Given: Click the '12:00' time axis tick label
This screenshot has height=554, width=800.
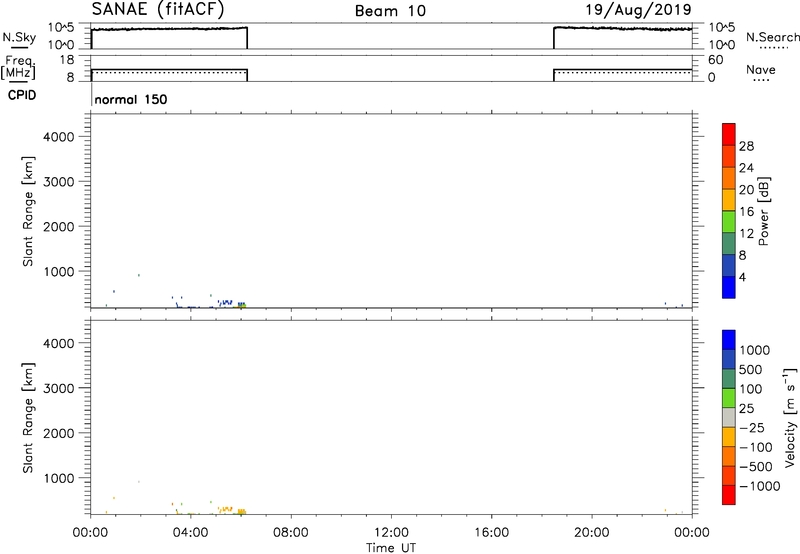Looking at the screenshot, I should (391, 533).
